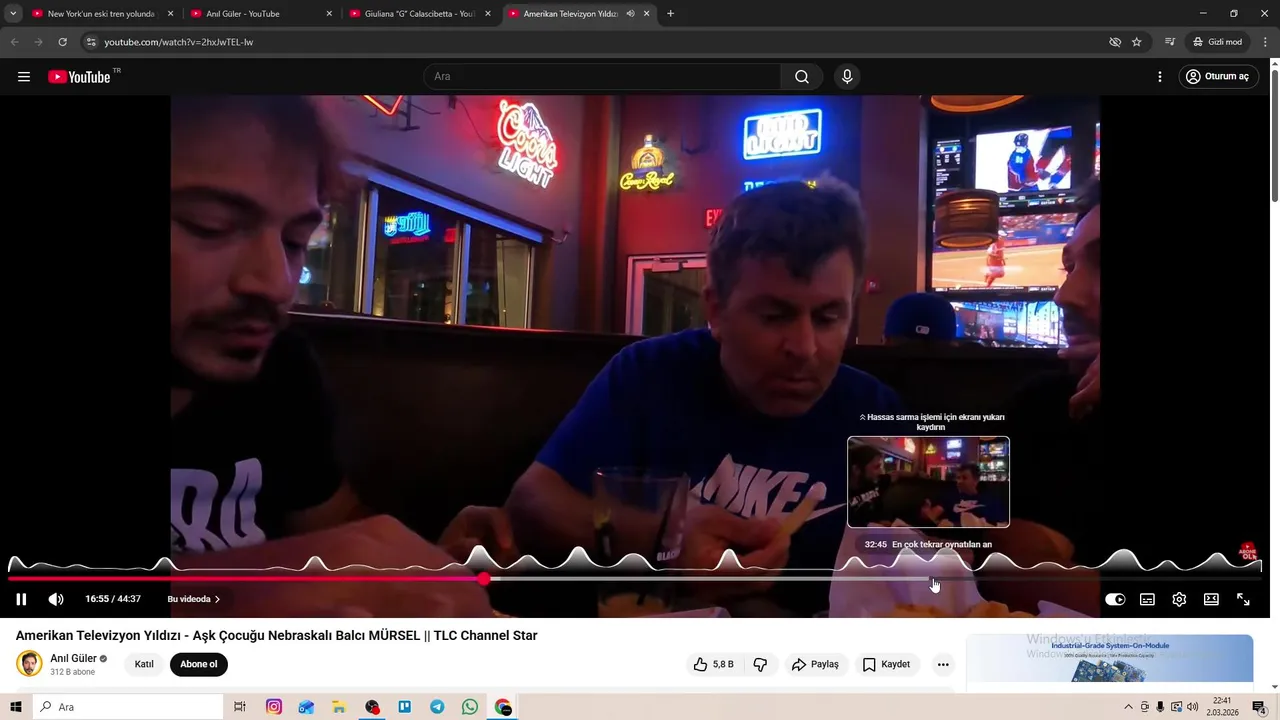Image resolution: width=1280 pixels, height=720 pixels.
Task: Open WhatsApp from the taskbar
Action: pos(470,707)
